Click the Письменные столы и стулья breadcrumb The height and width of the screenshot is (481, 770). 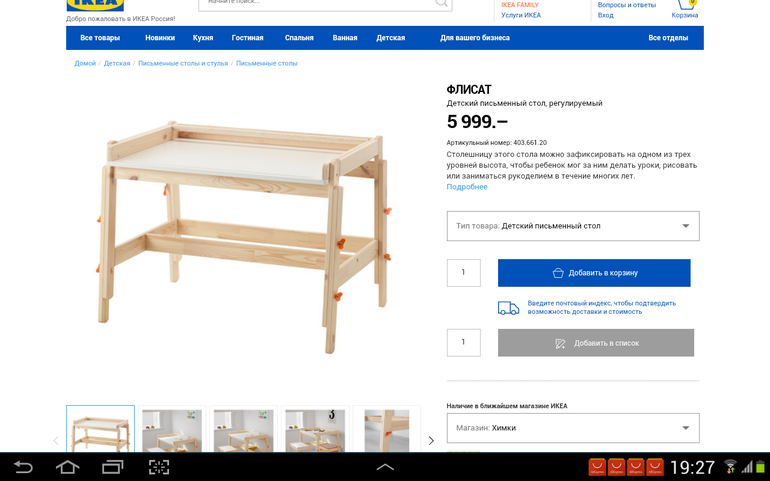[183, 63]
